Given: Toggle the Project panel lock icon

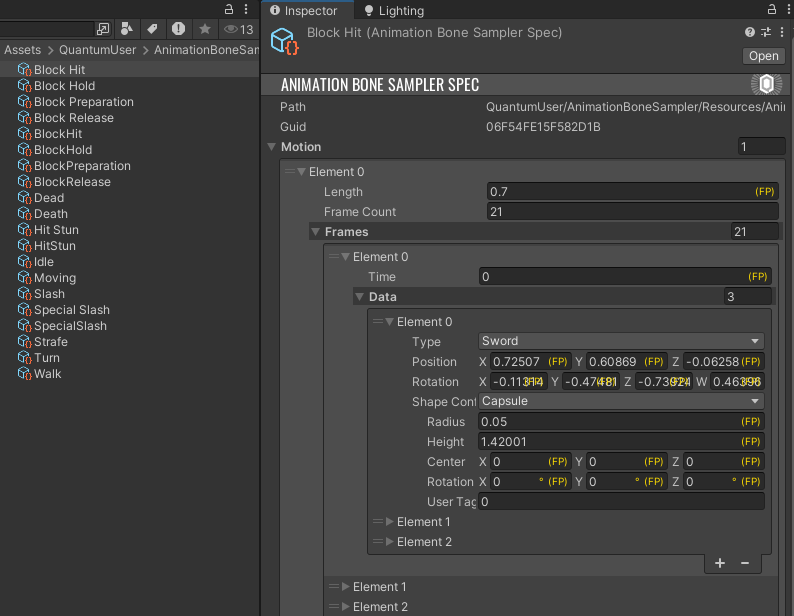Looking at the screenshot, I should [229, 9].
